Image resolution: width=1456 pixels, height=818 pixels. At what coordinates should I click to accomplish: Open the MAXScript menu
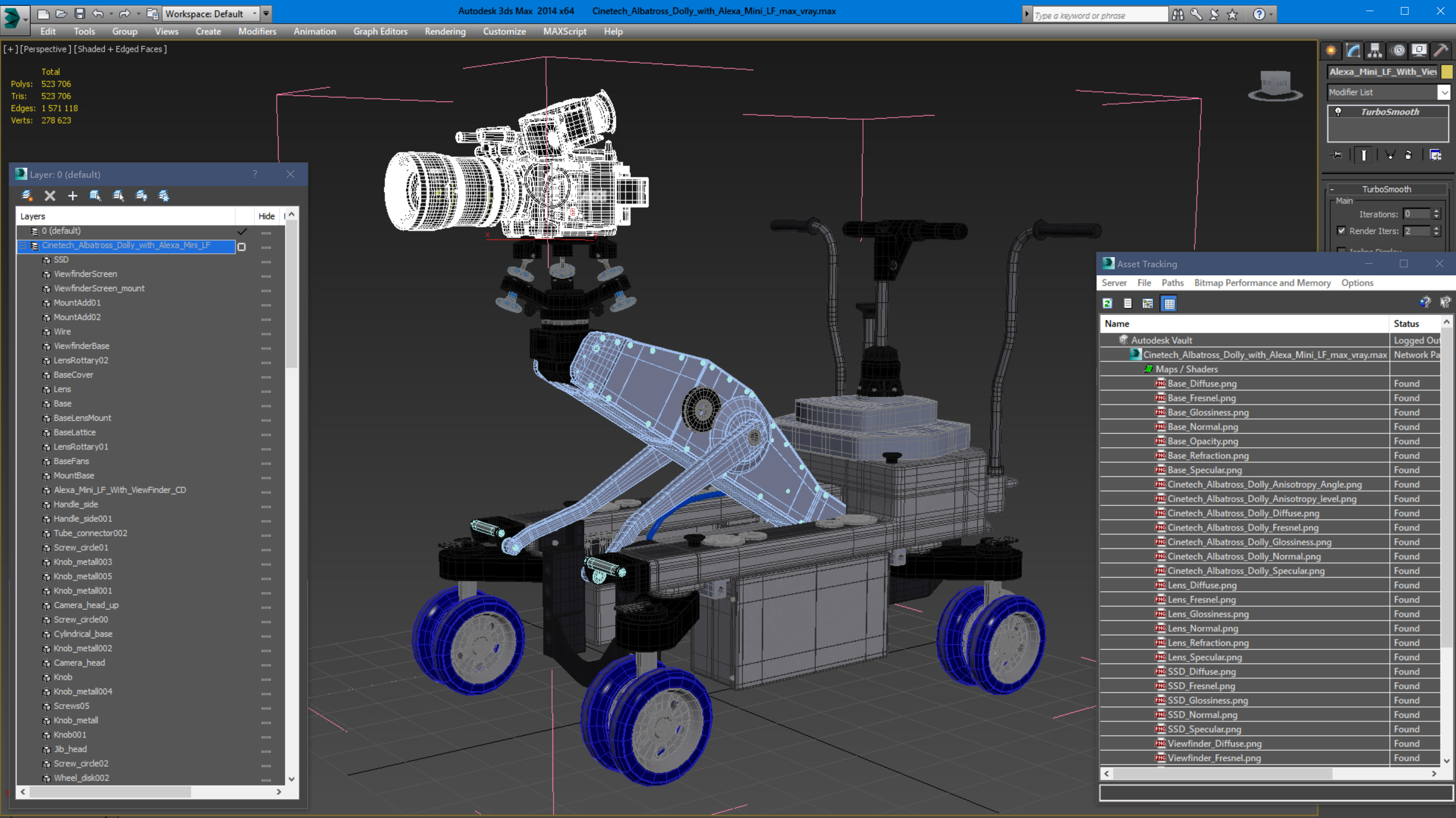(x=565, y=32)
